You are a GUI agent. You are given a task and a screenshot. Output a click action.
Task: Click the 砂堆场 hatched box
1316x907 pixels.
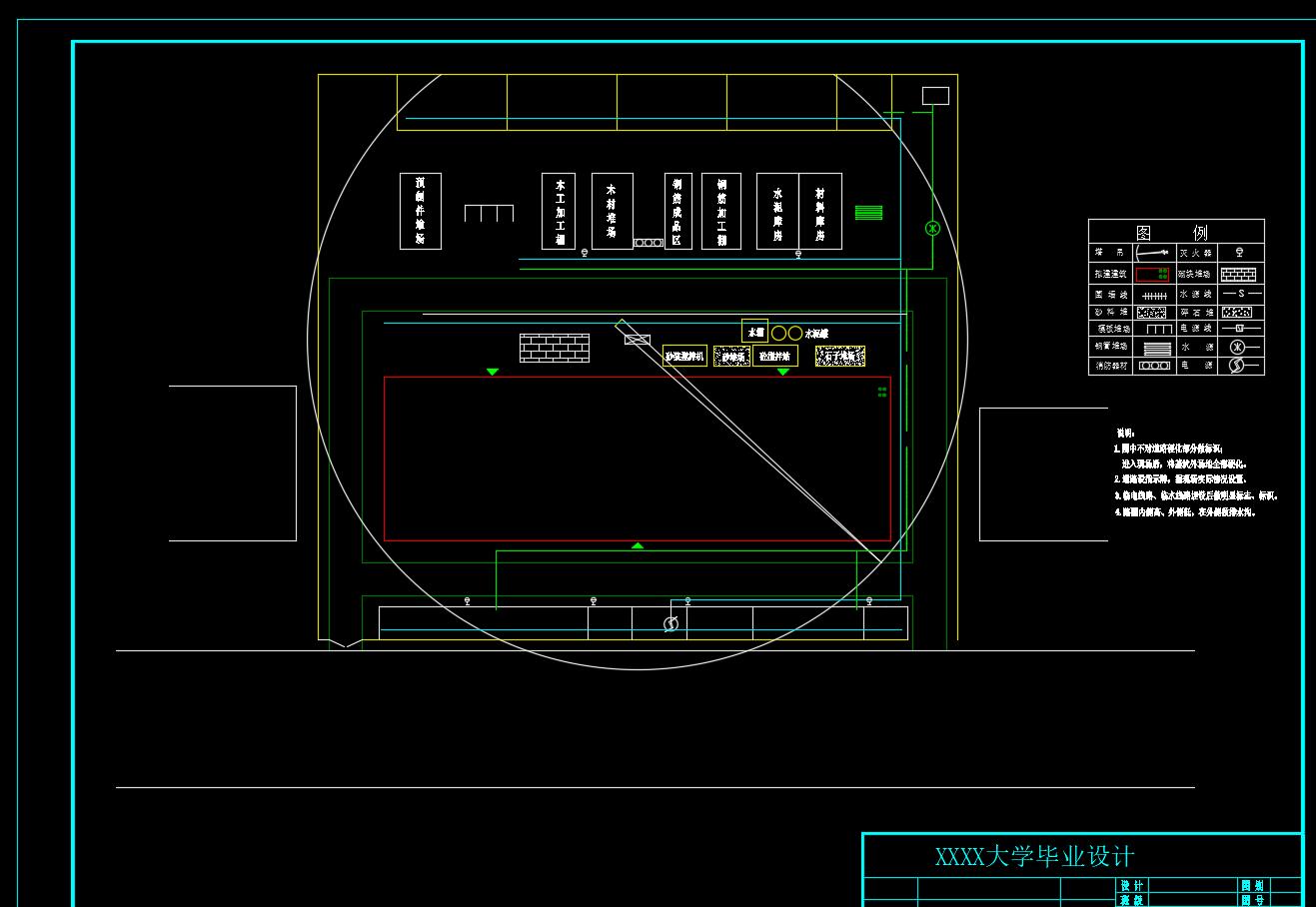(732, 357)
